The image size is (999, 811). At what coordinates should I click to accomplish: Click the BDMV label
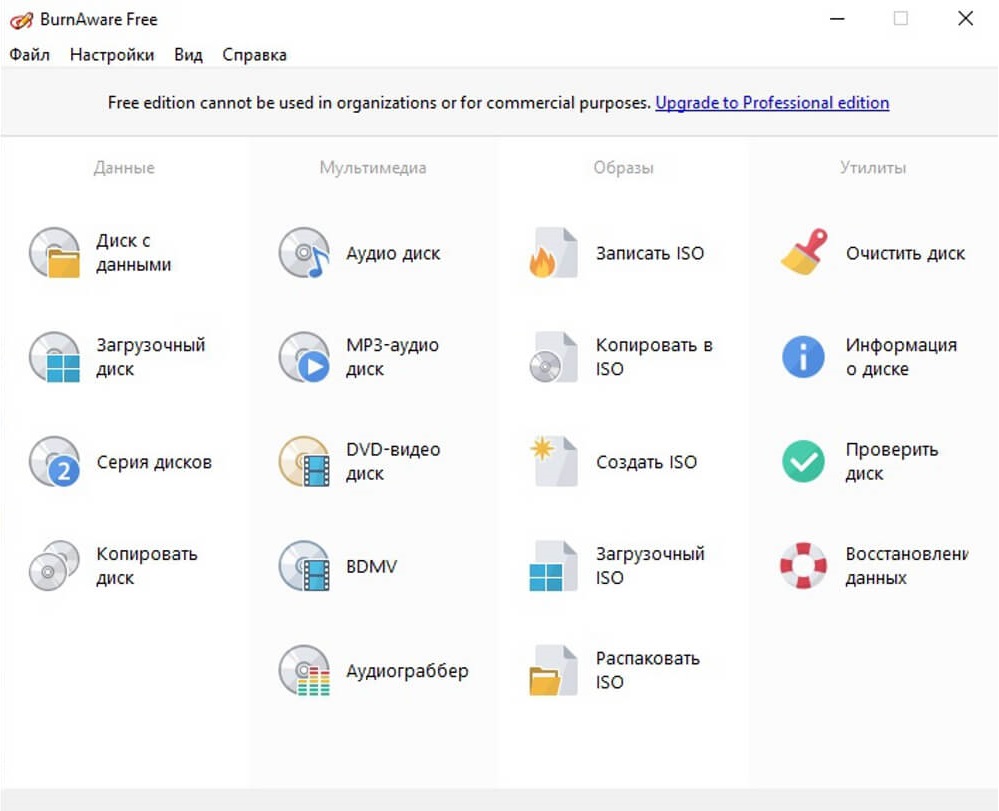(x=371, y=566)
